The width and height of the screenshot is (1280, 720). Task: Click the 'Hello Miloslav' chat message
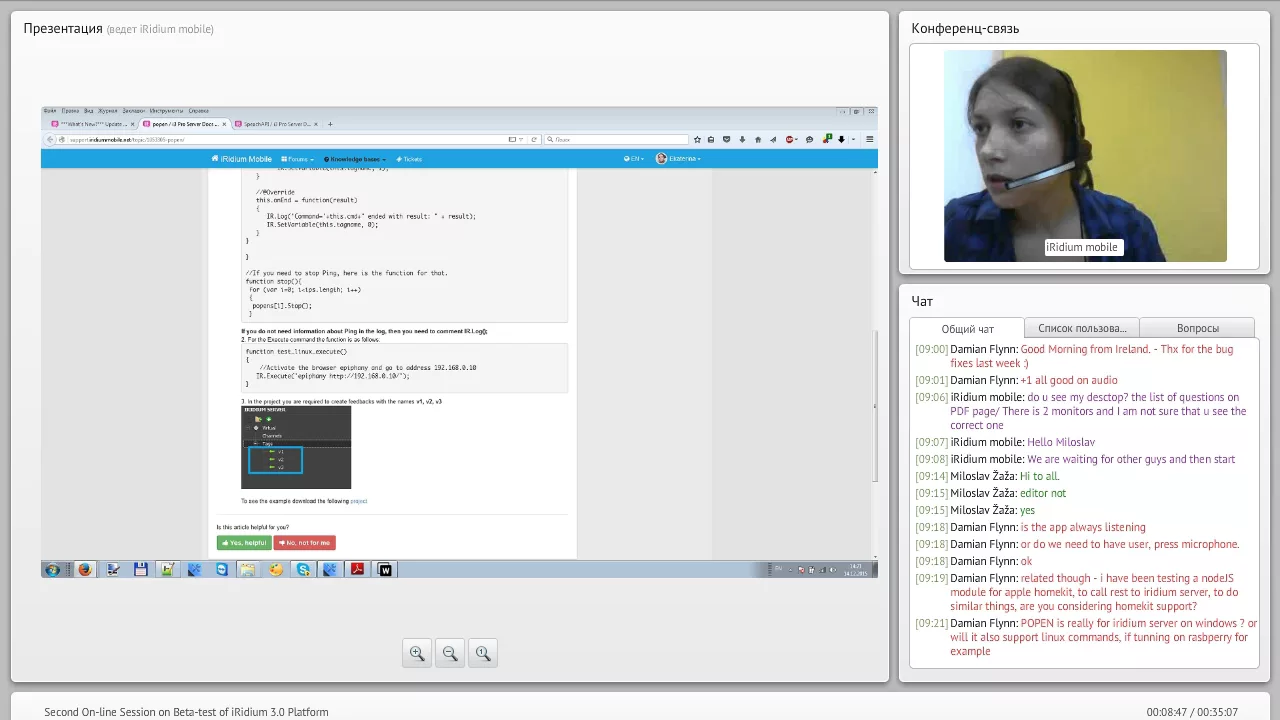1061,442
